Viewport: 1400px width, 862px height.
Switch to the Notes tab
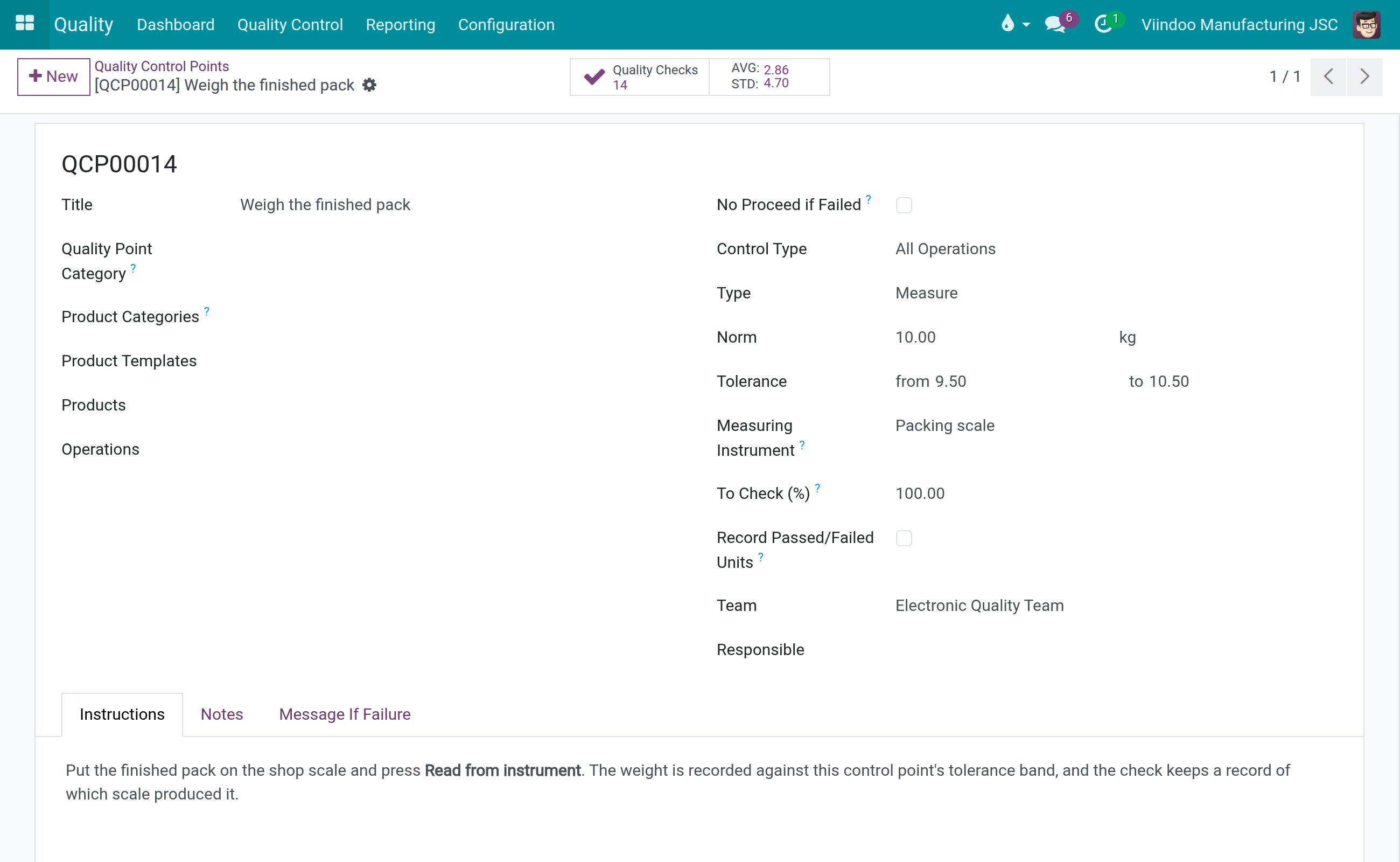coord(222,714)
